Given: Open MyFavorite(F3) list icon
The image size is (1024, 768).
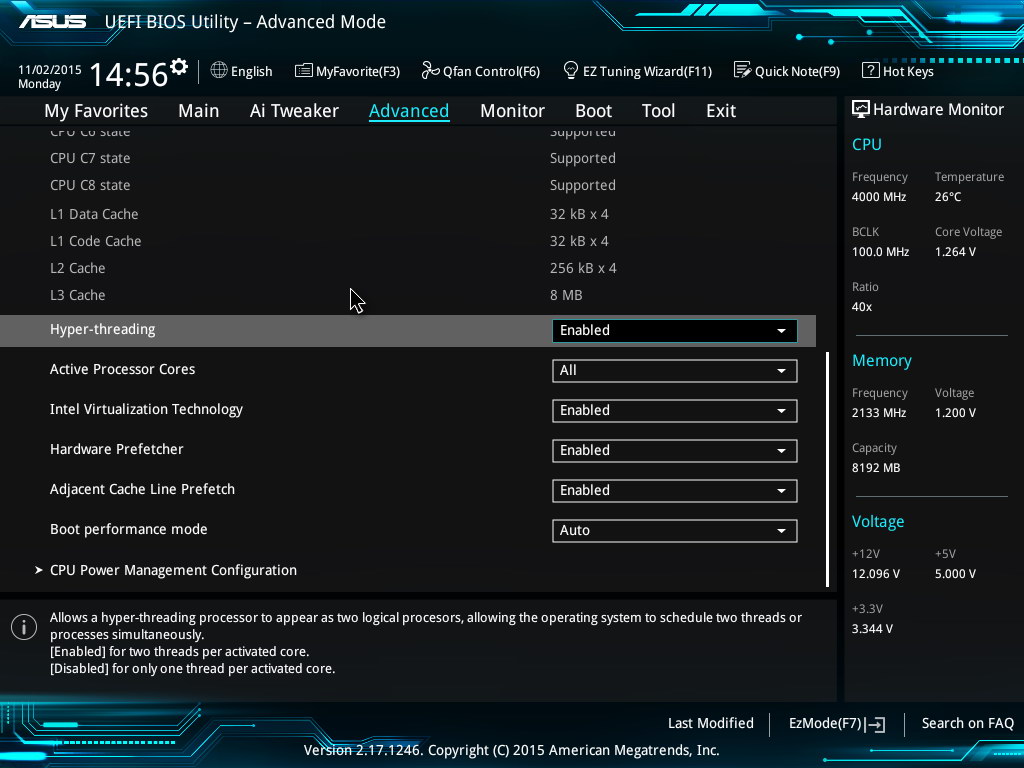Looking at the screenshot, I should [304, 71].
